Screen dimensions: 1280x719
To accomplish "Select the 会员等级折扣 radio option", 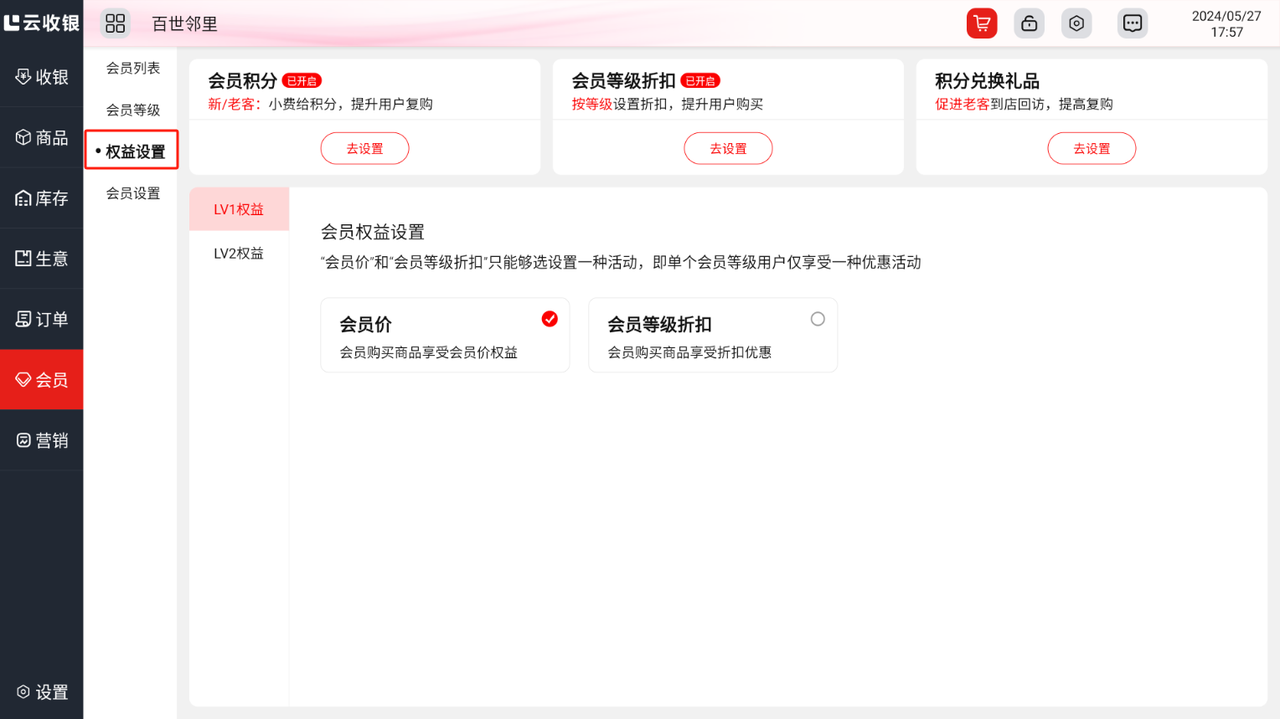I will 817,319.
